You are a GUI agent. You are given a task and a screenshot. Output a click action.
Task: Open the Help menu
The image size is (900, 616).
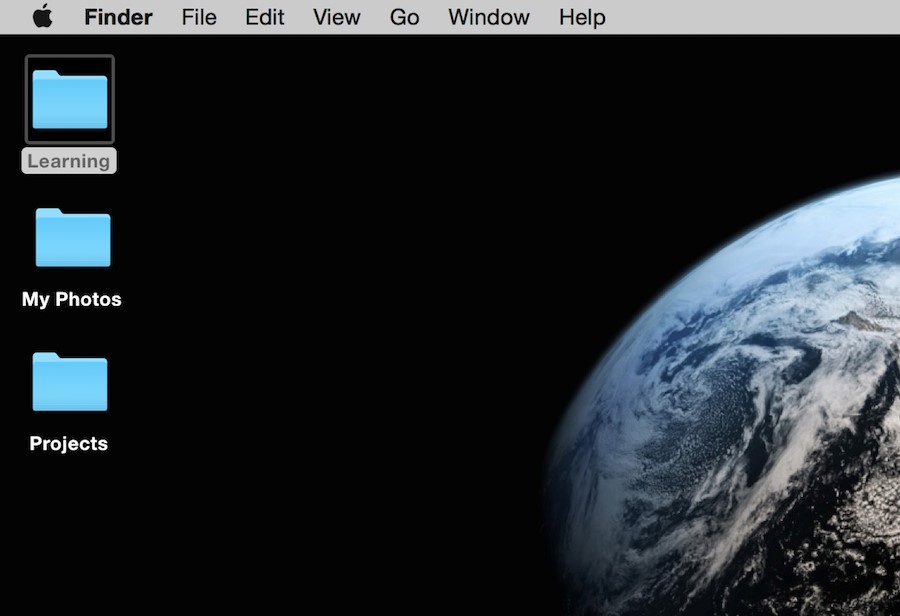pos(582,17)
